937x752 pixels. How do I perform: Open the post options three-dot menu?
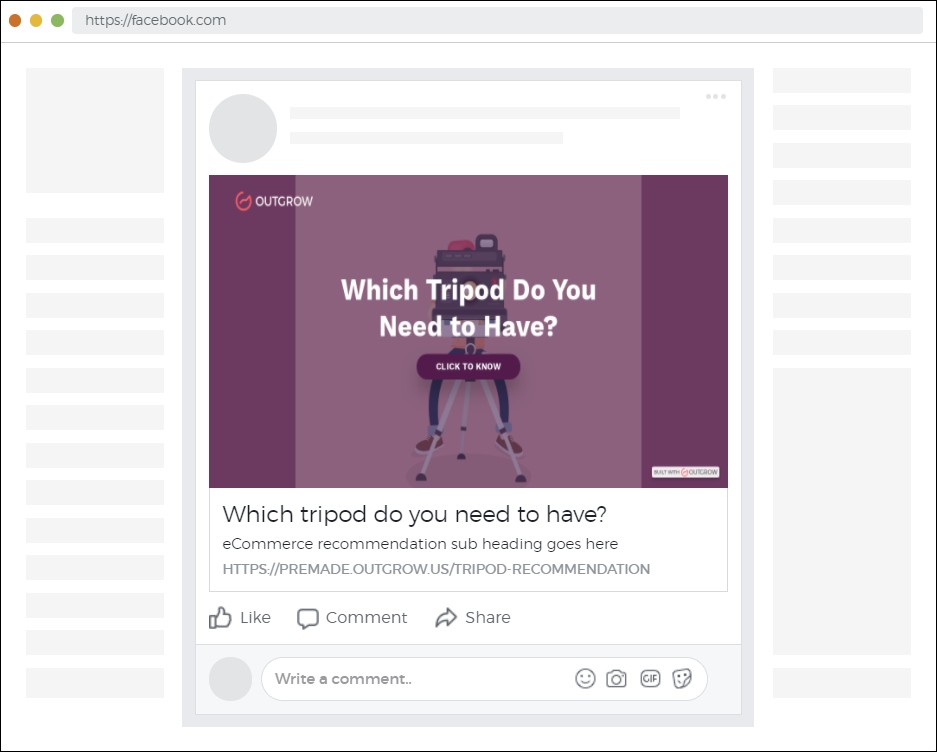pos(715,96)
